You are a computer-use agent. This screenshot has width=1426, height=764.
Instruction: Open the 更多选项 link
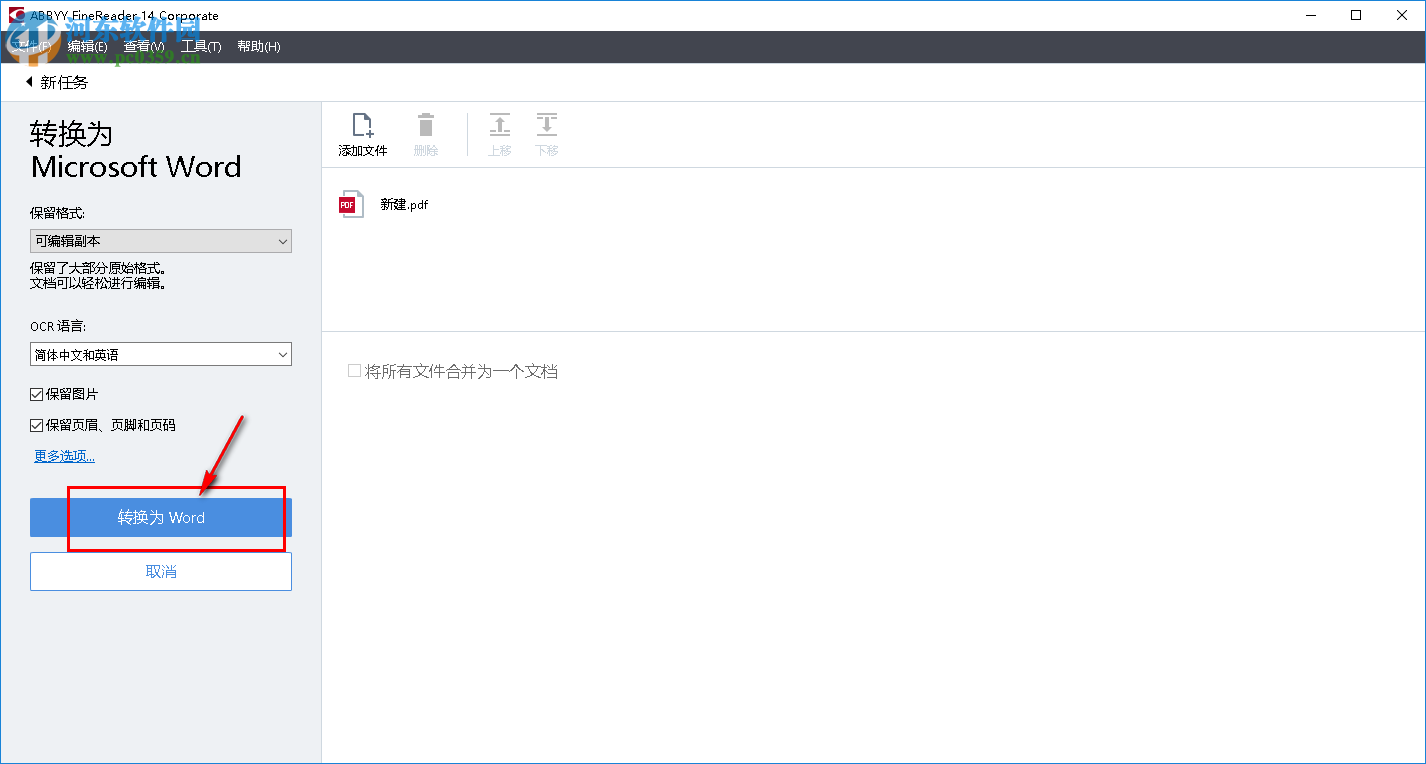pos(63,455)
